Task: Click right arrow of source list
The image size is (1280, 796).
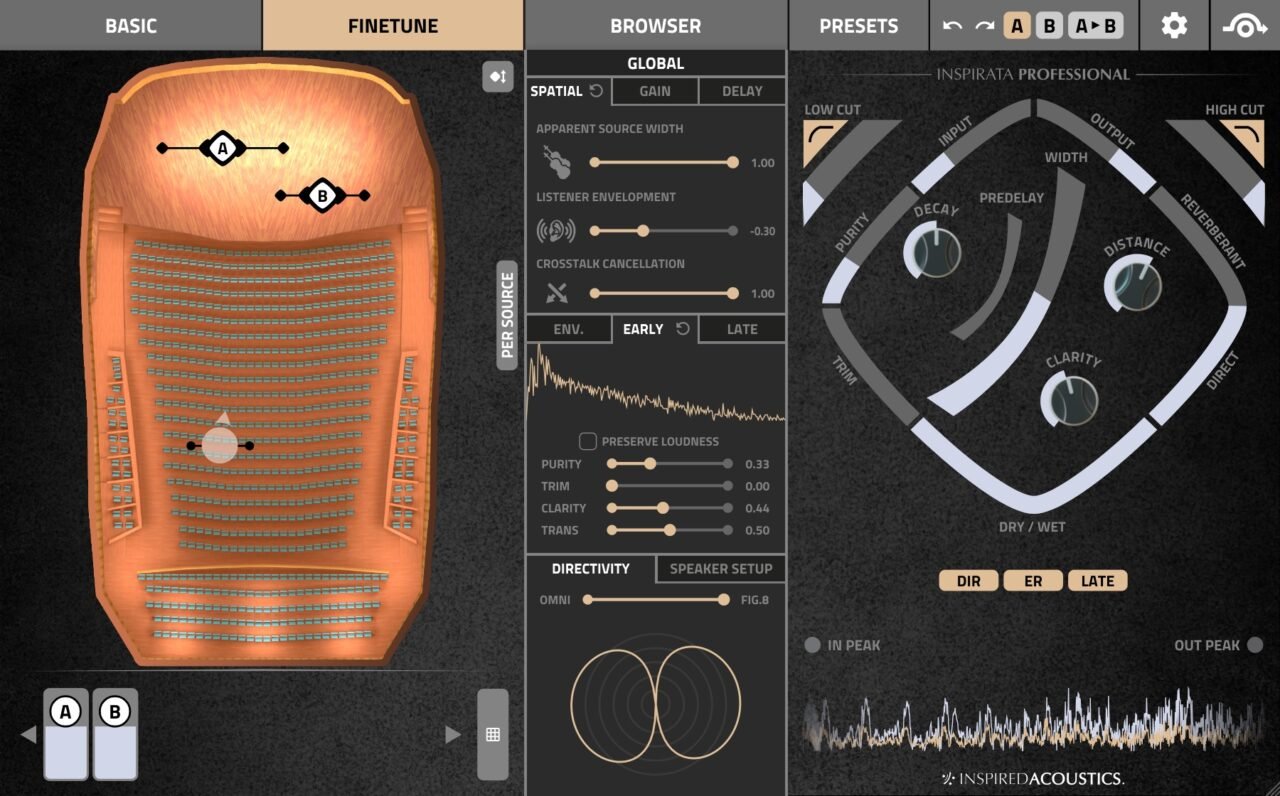Action: click(x=453, y=735)
